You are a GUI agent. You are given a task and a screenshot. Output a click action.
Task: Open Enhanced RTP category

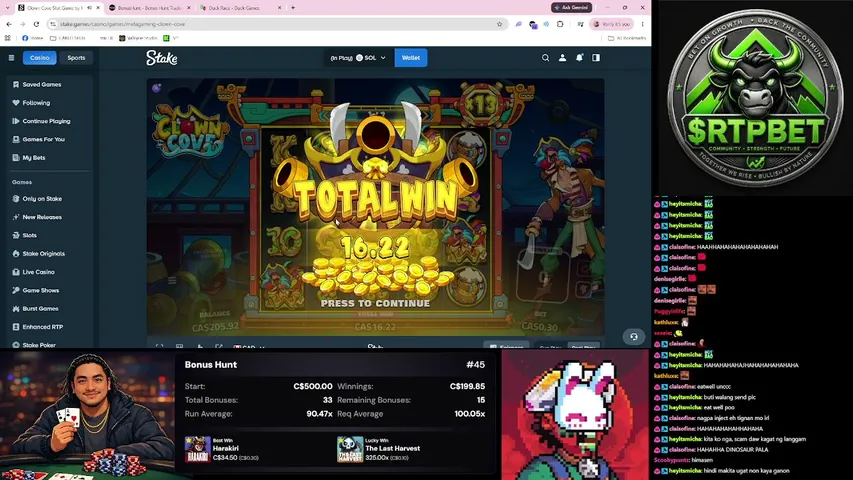tap(42, 327)
